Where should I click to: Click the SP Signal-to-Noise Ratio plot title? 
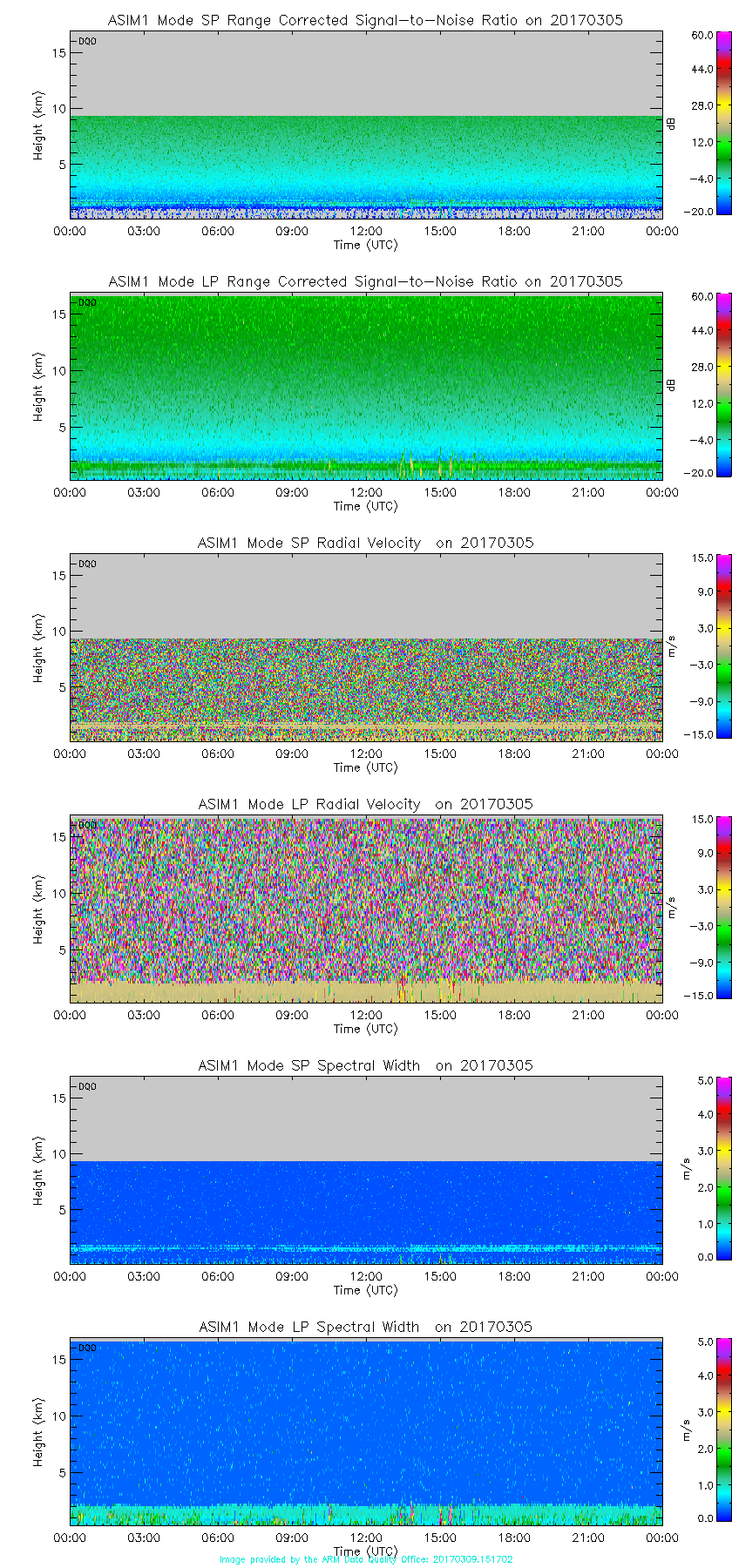[365, 20]
